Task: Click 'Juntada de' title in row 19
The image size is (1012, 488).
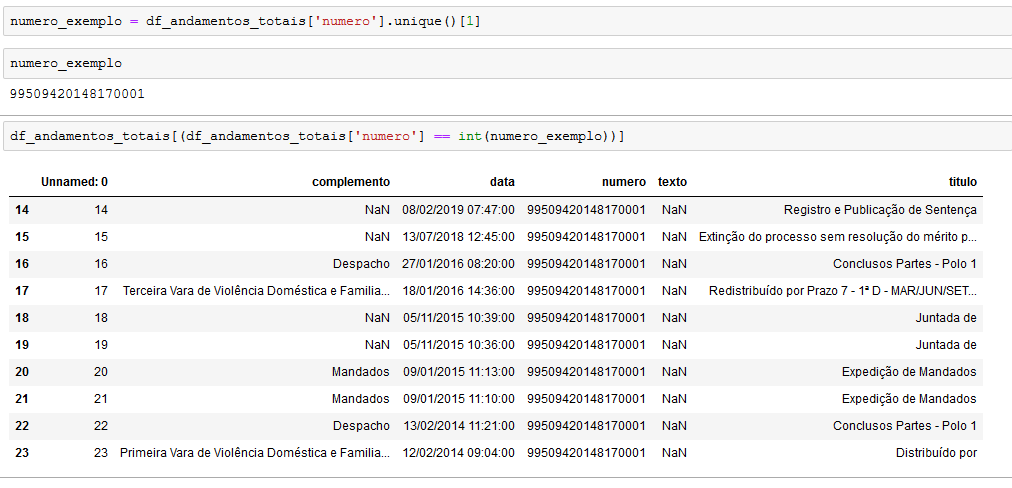Action: [946, 345]
